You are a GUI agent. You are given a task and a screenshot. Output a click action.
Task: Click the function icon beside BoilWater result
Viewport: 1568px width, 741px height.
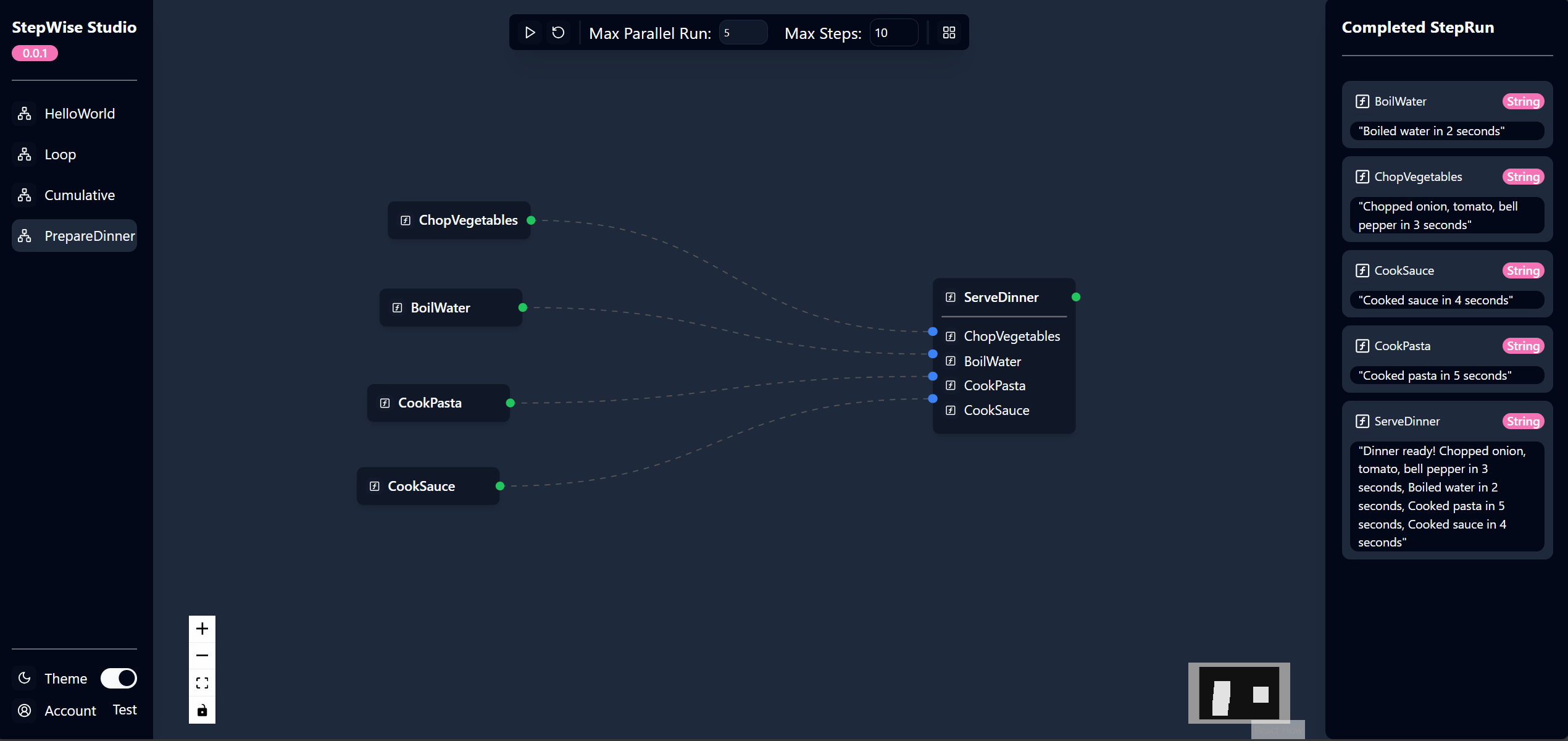point(1362,101)
